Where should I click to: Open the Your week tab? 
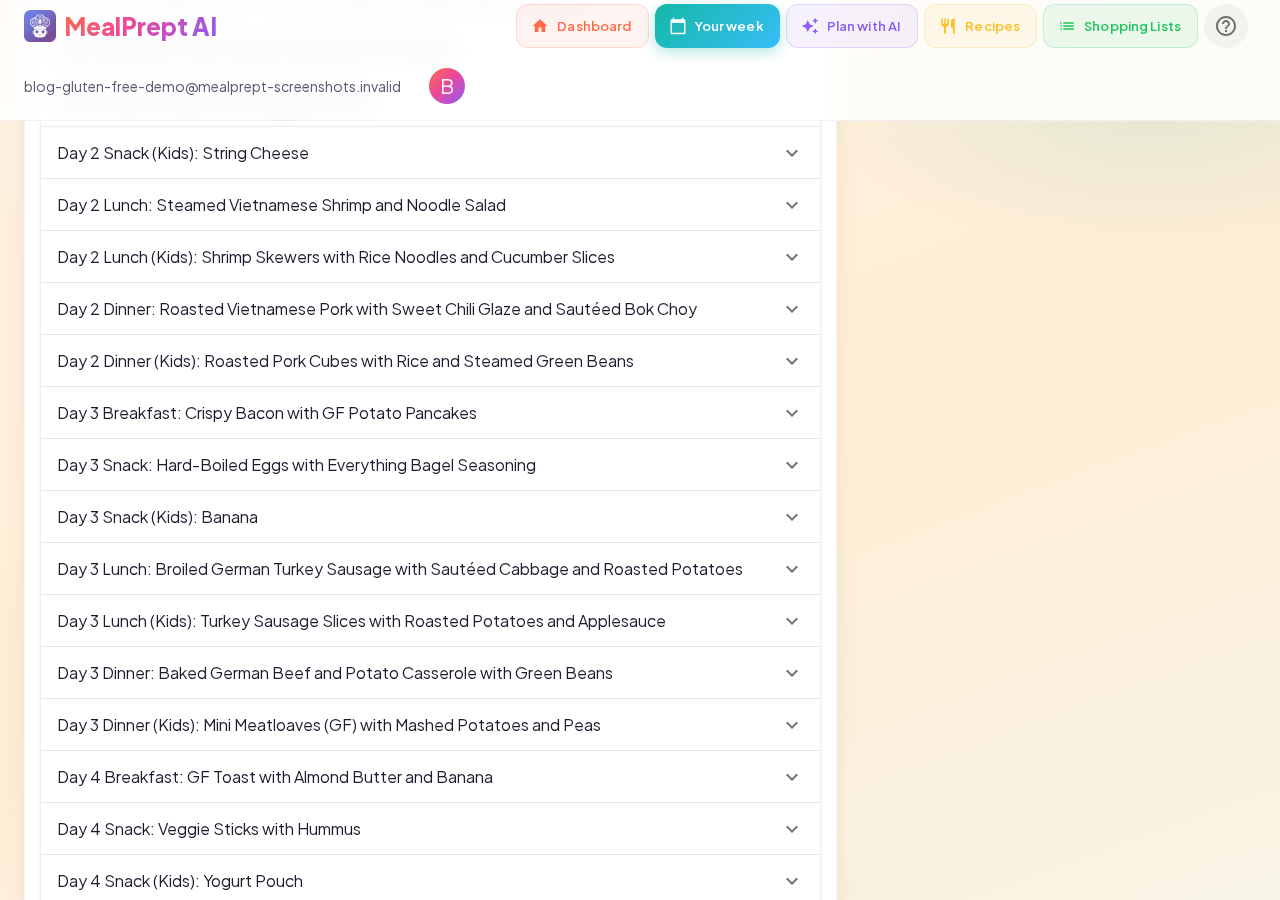(717, 26)
